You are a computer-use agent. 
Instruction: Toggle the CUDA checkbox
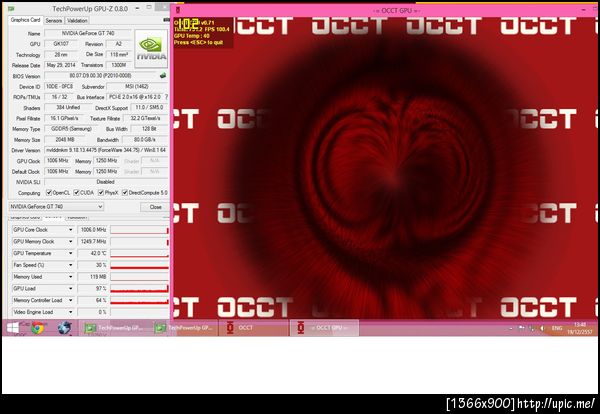tap(76, 192)
